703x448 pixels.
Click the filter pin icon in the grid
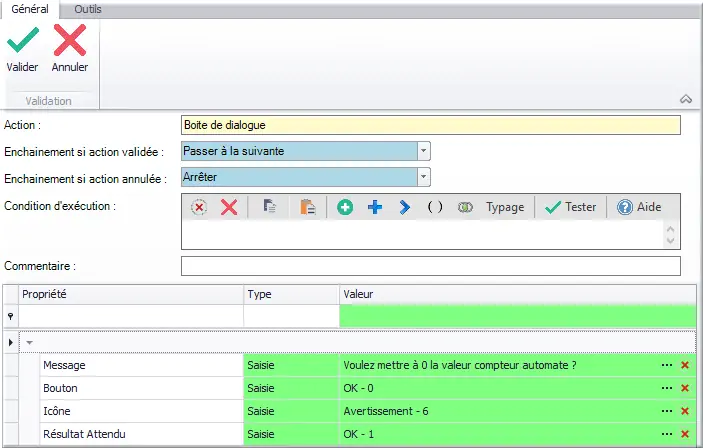10,316
